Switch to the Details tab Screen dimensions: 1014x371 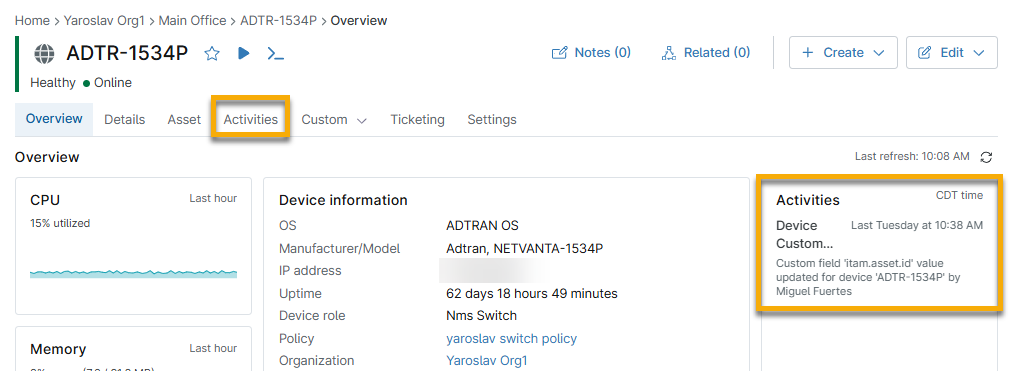[x=125, y=120]
